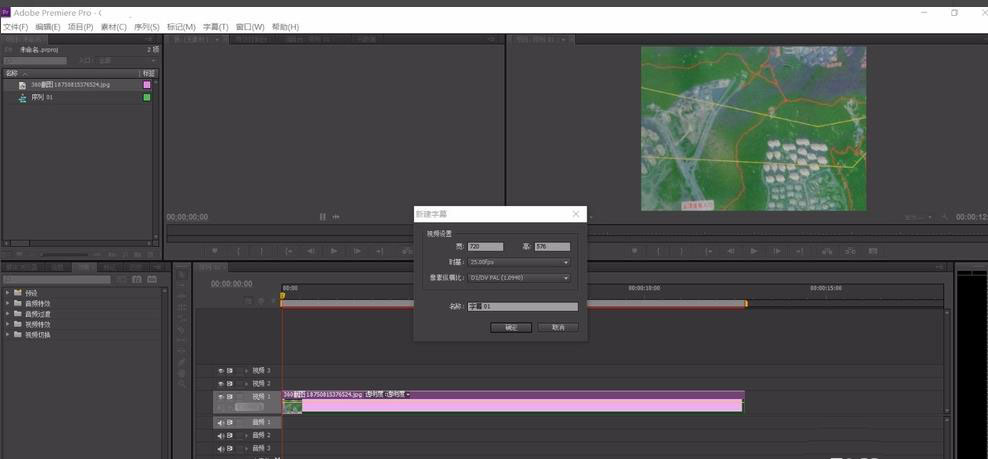988x459 pixels.
Task: Select the Selection tool in tools panel
Action: coord(181,274)
